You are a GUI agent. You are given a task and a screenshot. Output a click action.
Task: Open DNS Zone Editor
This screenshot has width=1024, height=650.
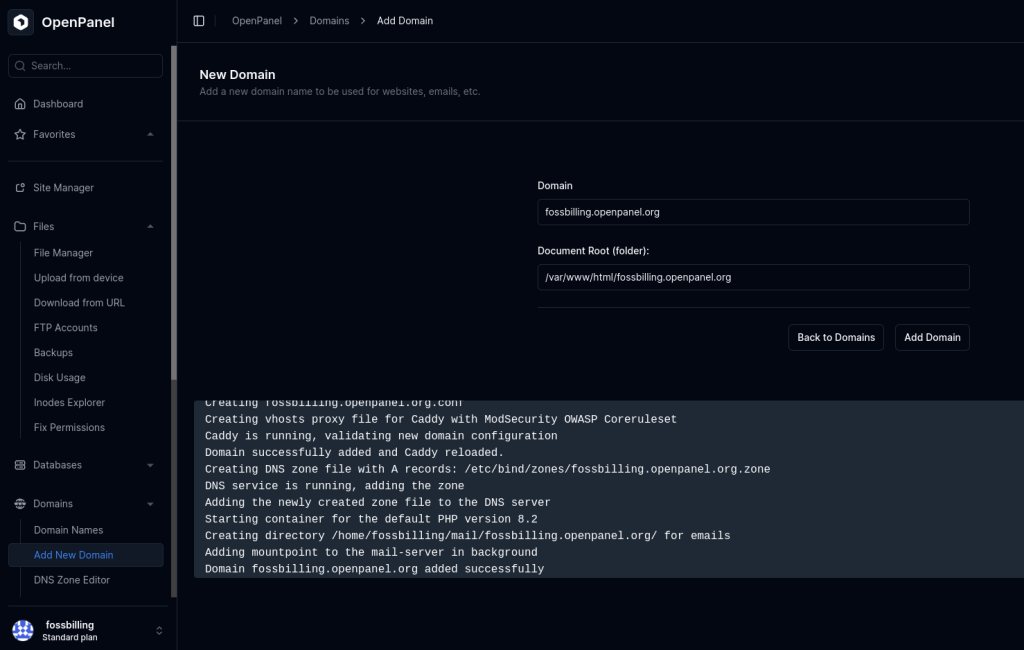72,579
